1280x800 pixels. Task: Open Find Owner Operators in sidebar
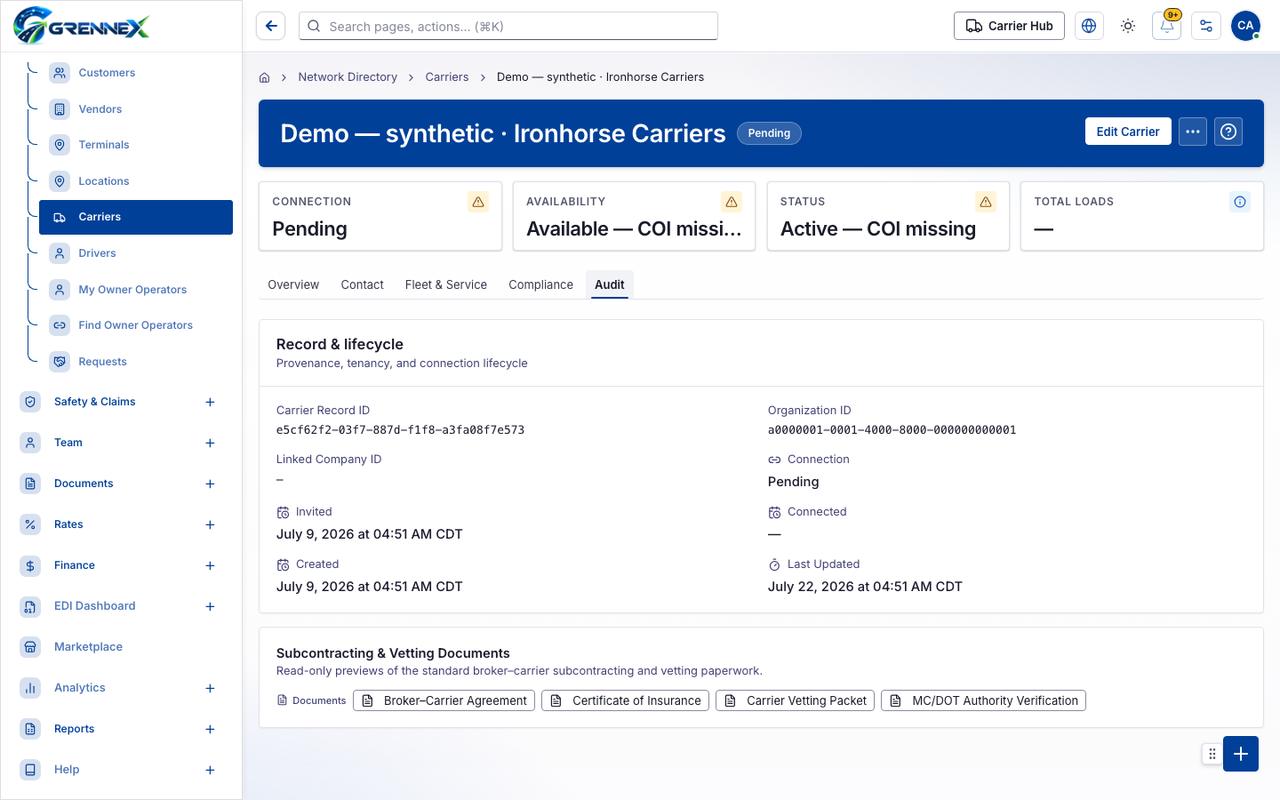(x=136, y=325)
